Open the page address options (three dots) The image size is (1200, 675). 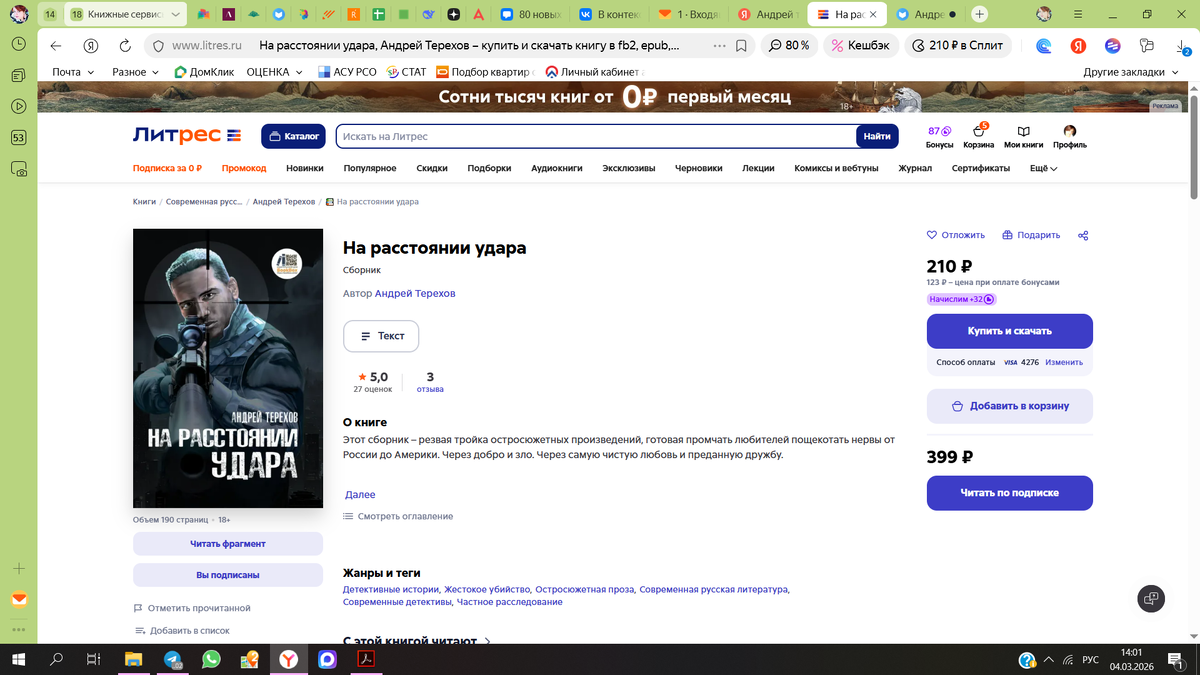[x=720, y=46]
